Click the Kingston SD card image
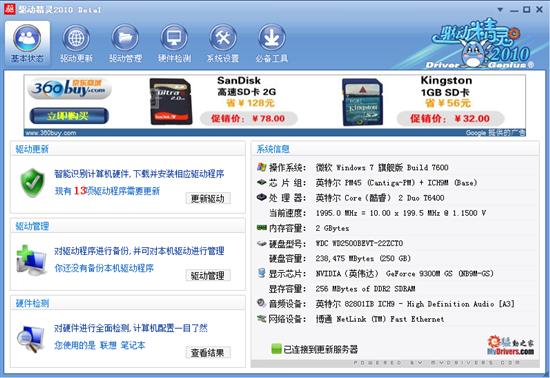The height and width of the screenshot is (378, 550). [x=362, y=102]
